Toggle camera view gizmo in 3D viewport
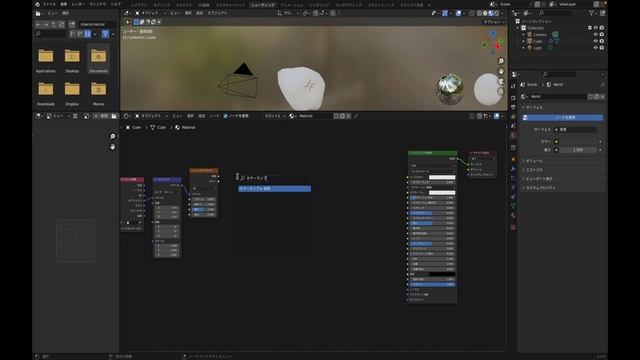This screenshot has width=640, height=360. coord(501,81)
